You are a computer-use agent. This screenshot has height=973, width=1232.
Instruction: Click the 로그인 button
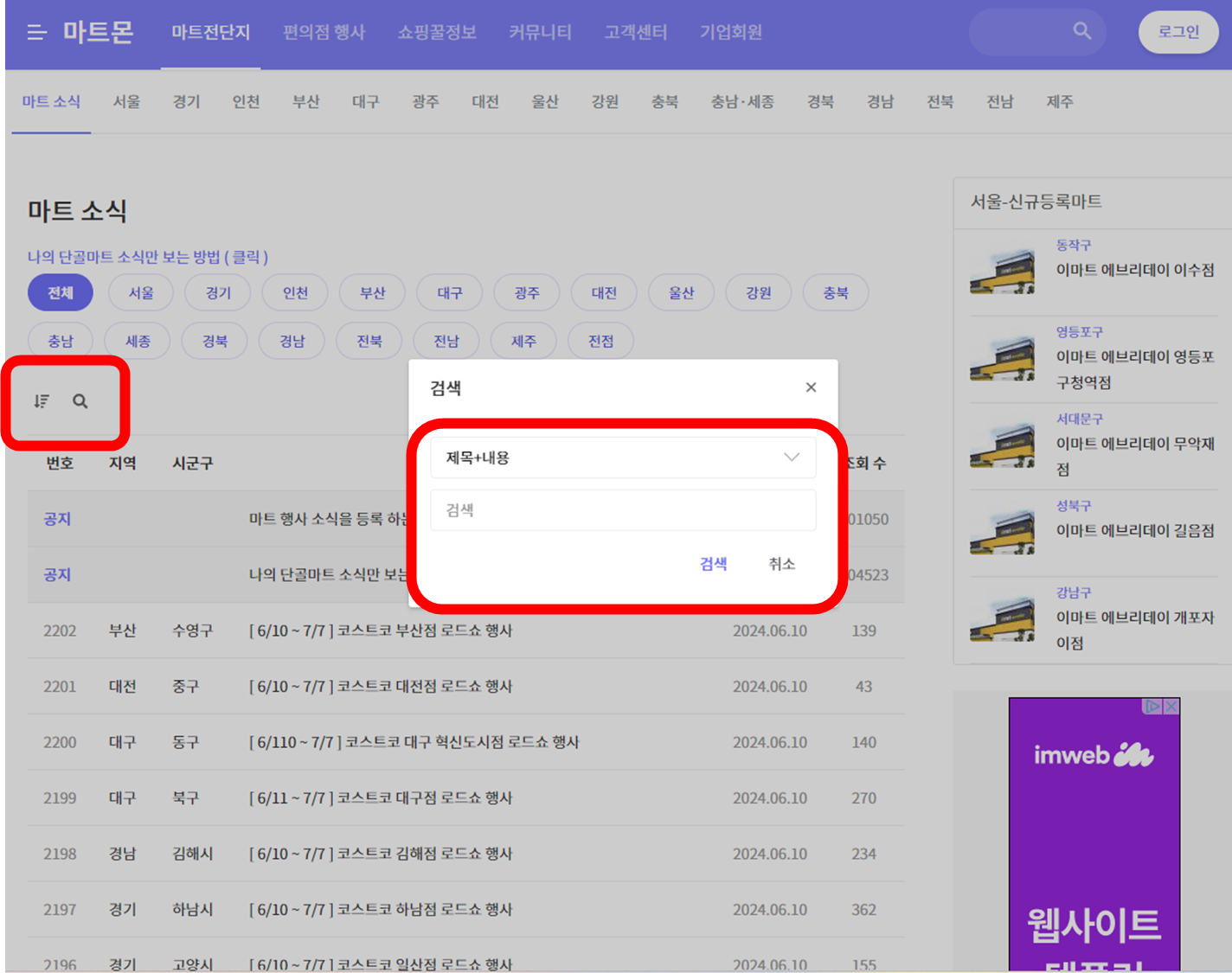tap(1178, 30)
